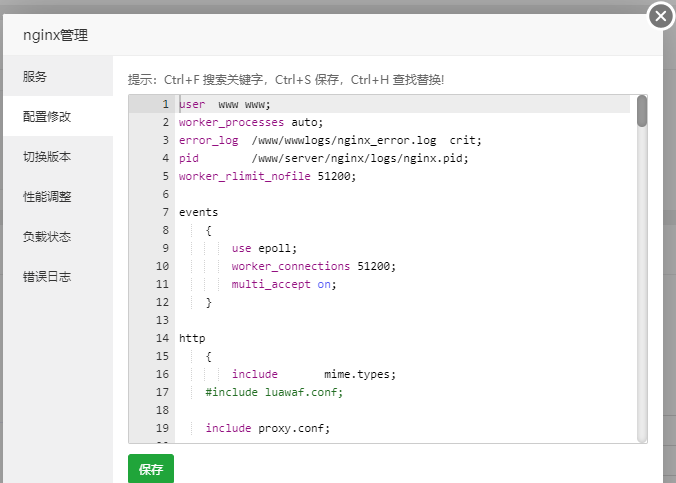Place cursor on the nginx.pid path line
Image resolution: width=676 pixels, height=483 pixels.
[360, 158]
